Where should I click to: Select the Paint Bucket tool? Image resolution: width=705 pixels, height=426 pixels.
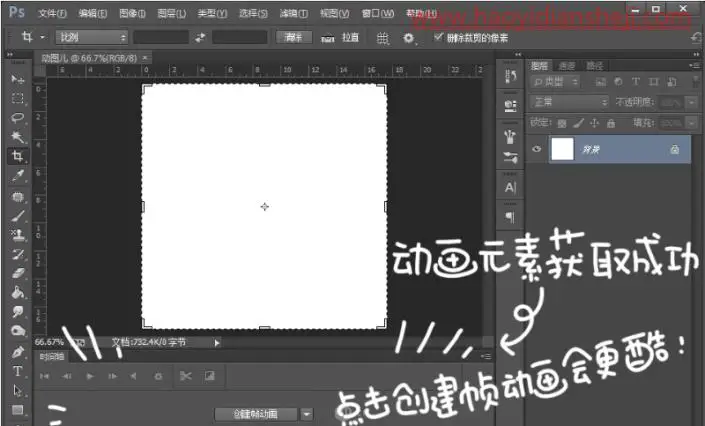click(x=18, y=292)
